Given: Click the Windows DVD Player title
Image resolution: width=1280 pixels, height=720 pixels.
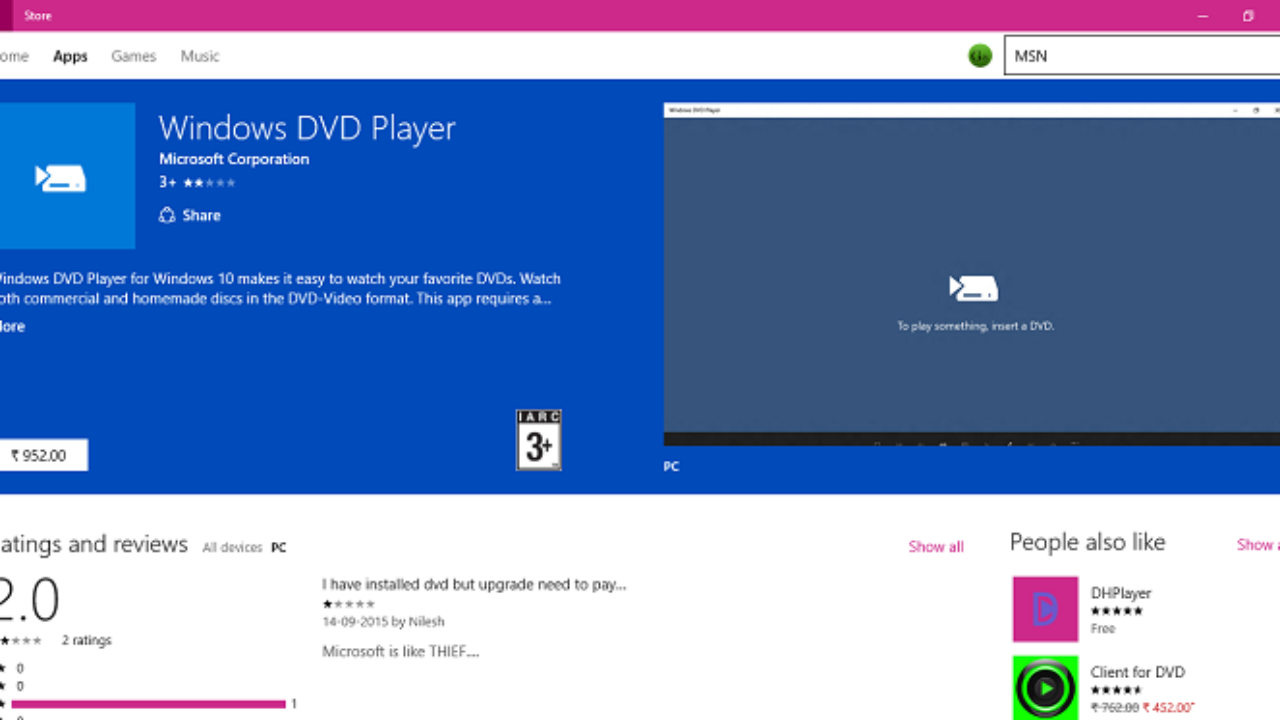Looking at the screenshot, I should pos(307,128).
